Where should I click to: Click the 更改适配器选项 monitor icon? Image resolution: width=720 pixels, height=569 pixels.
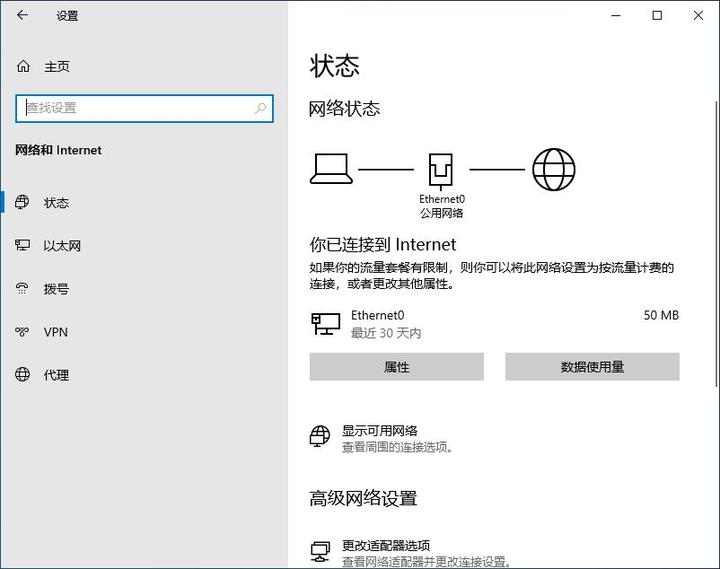click(320, 552)
